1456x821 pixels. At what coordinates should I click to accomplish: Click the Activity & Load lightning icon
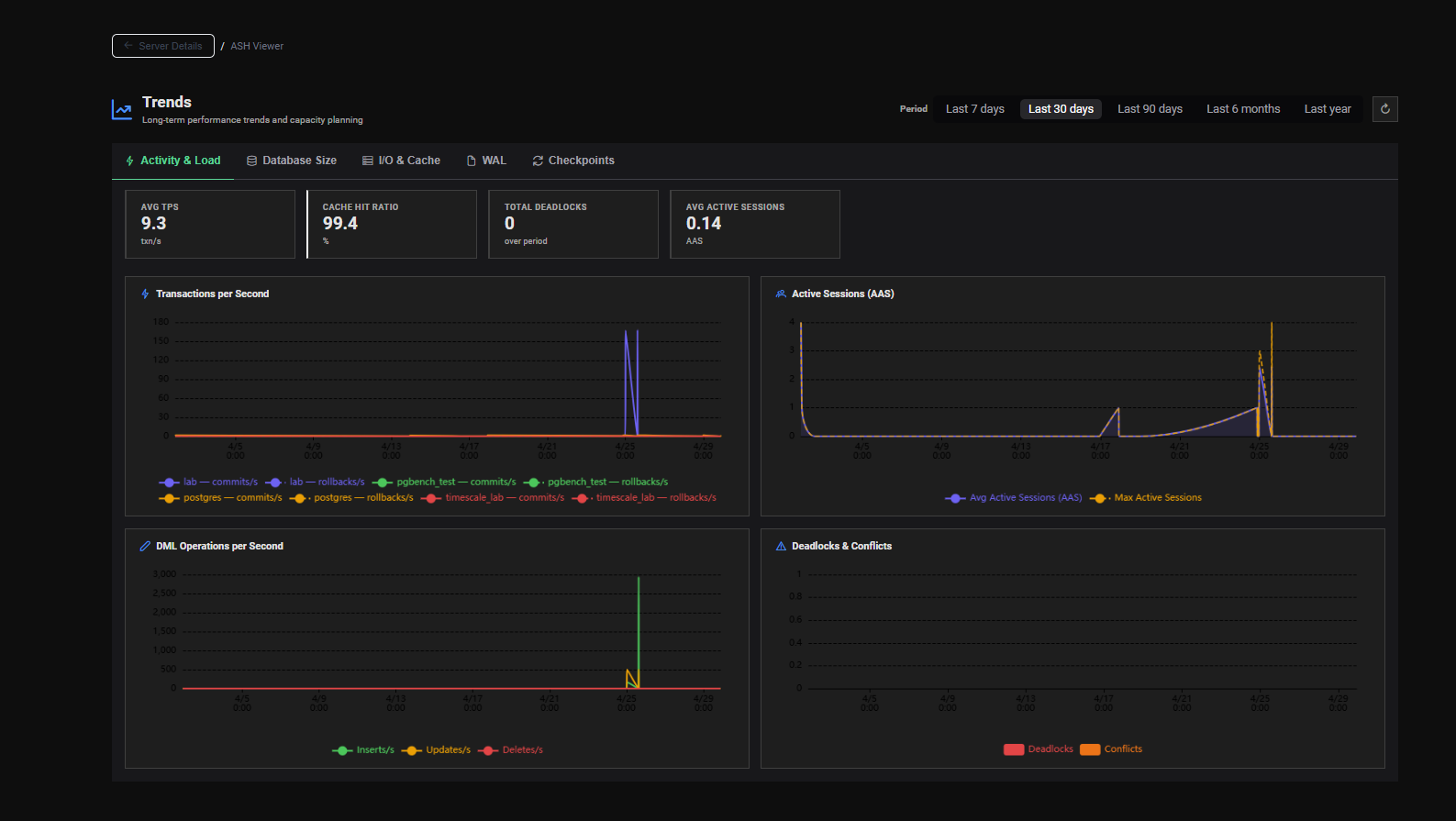pyautogui.click(x=130, y=161)
